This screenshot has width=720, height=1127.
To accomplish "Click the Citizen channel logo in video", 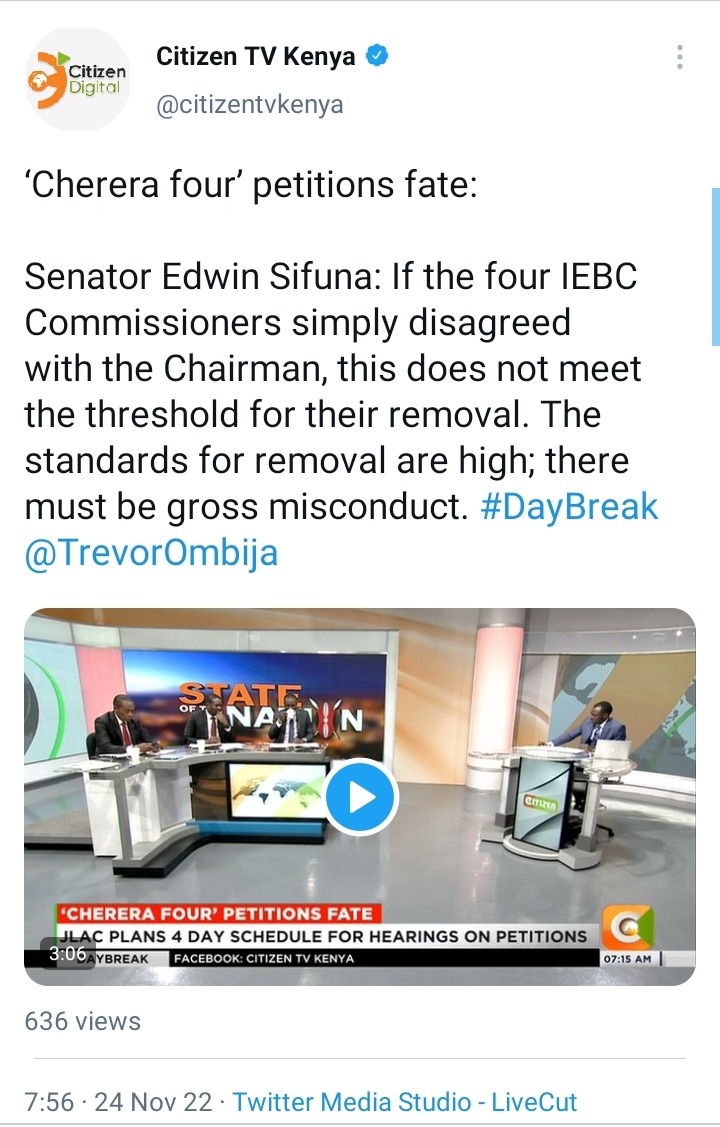I will pos(628,926).
